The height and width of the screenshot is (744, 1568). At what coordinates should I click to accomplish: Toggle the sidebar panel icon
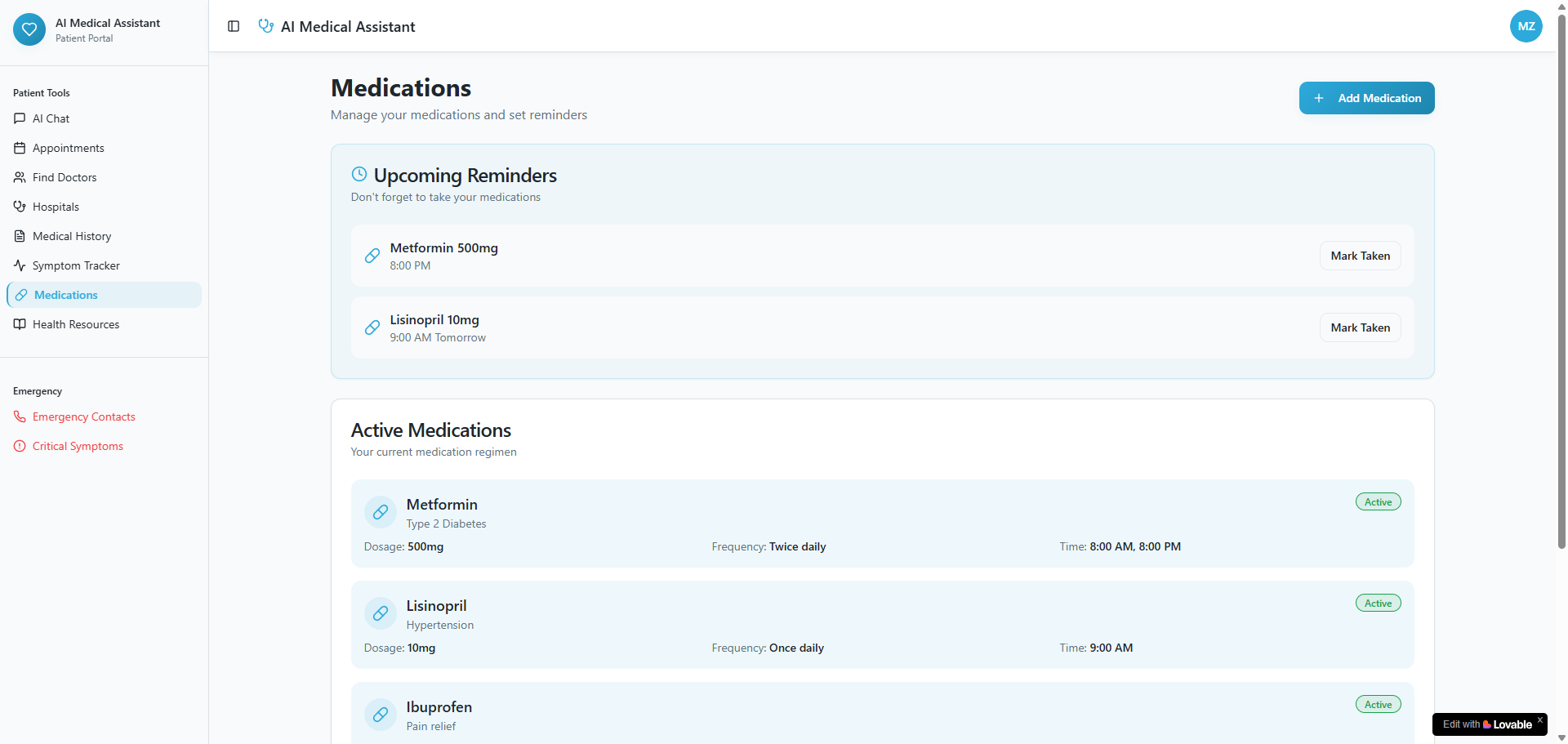(234, 26)
